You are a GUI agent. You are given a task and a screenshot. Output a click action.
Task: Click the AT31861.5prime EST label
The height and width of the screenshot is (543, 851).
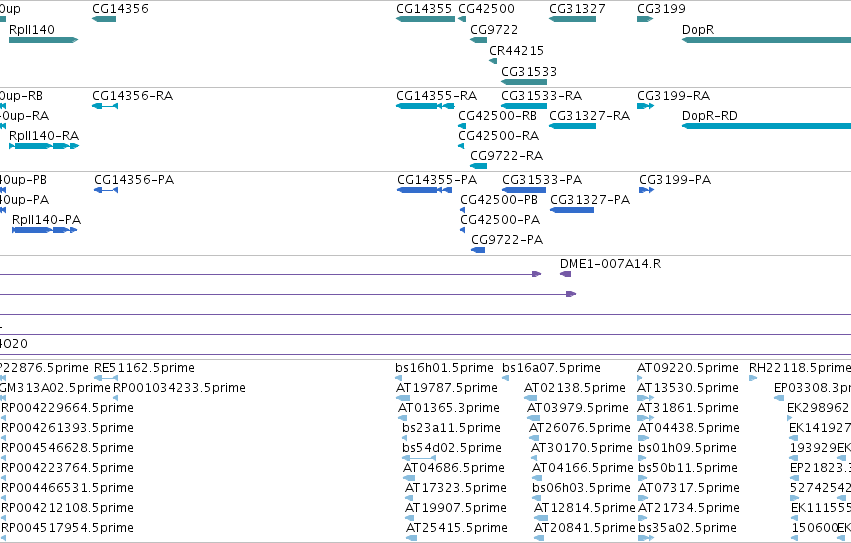coord(688,408)
